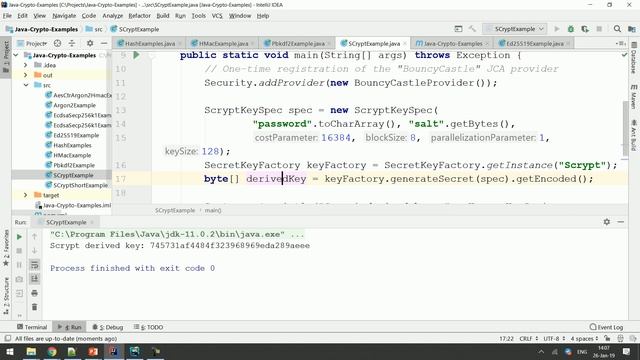640x360 pixels.
Task: Move up stack trace arrow in Run panel
Action: [x=35, y=237]
